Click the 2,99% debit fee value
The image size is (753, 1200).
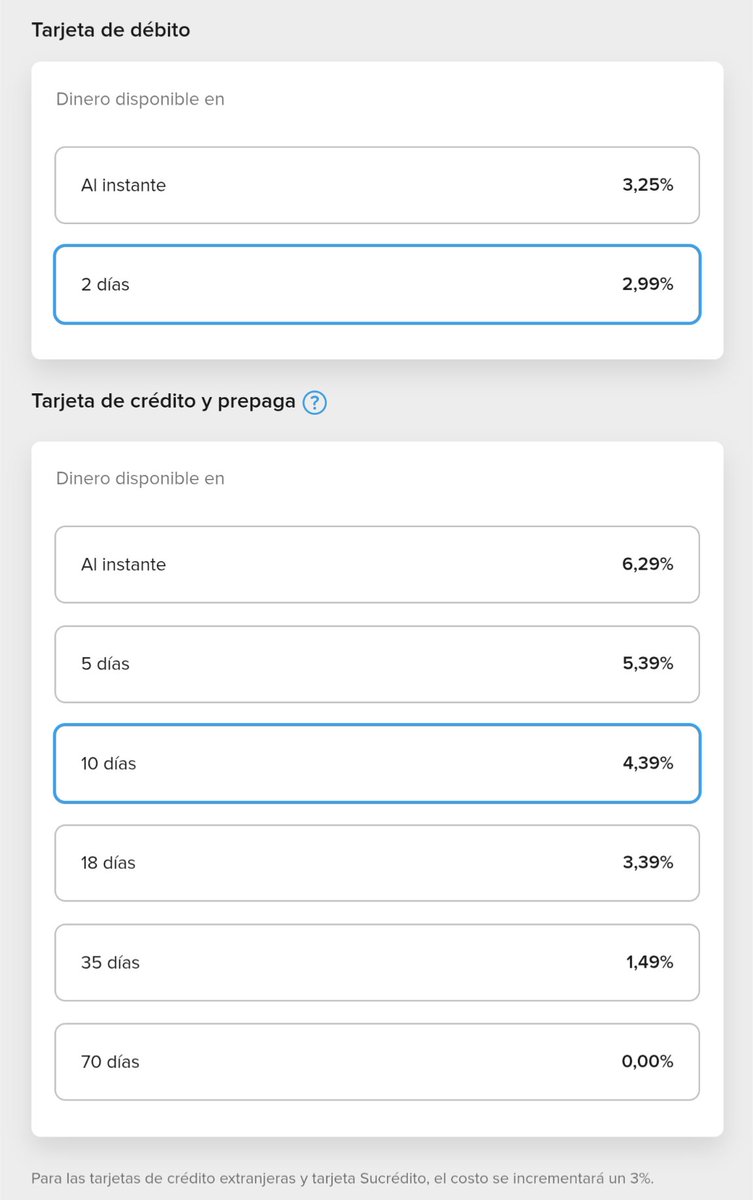pos(647,285)
